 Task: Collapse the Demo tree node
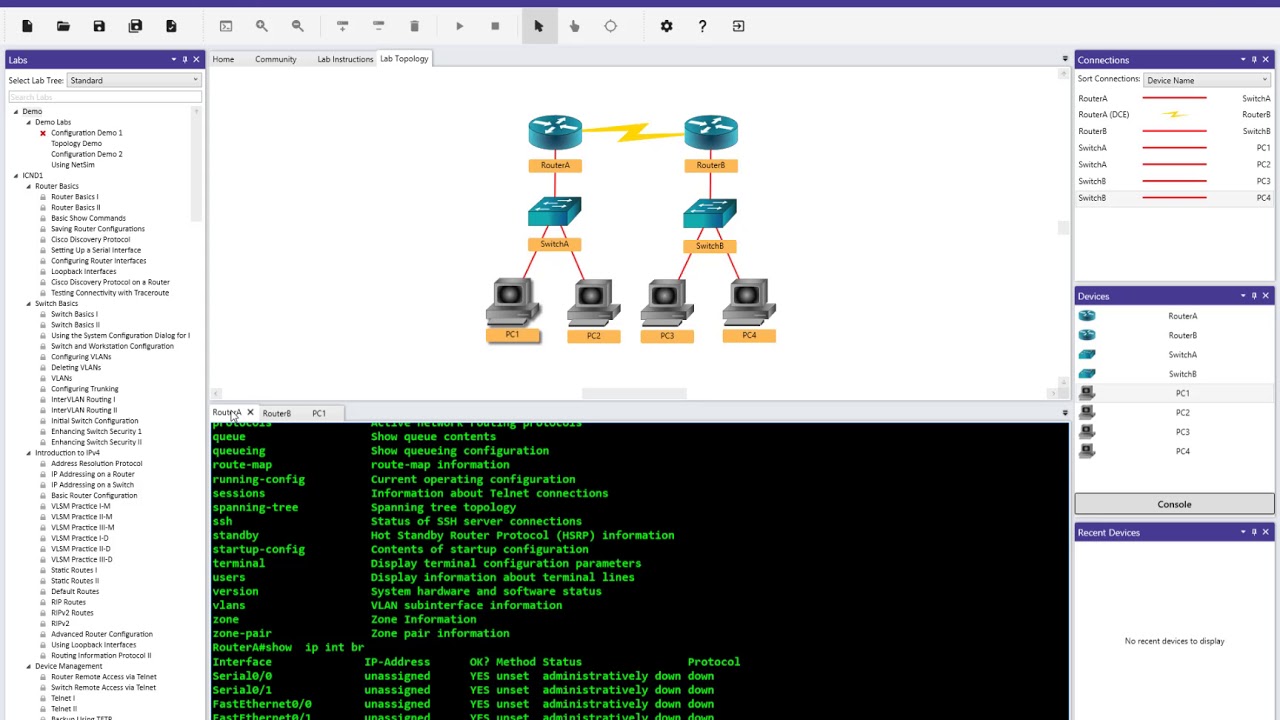point(16,111)
